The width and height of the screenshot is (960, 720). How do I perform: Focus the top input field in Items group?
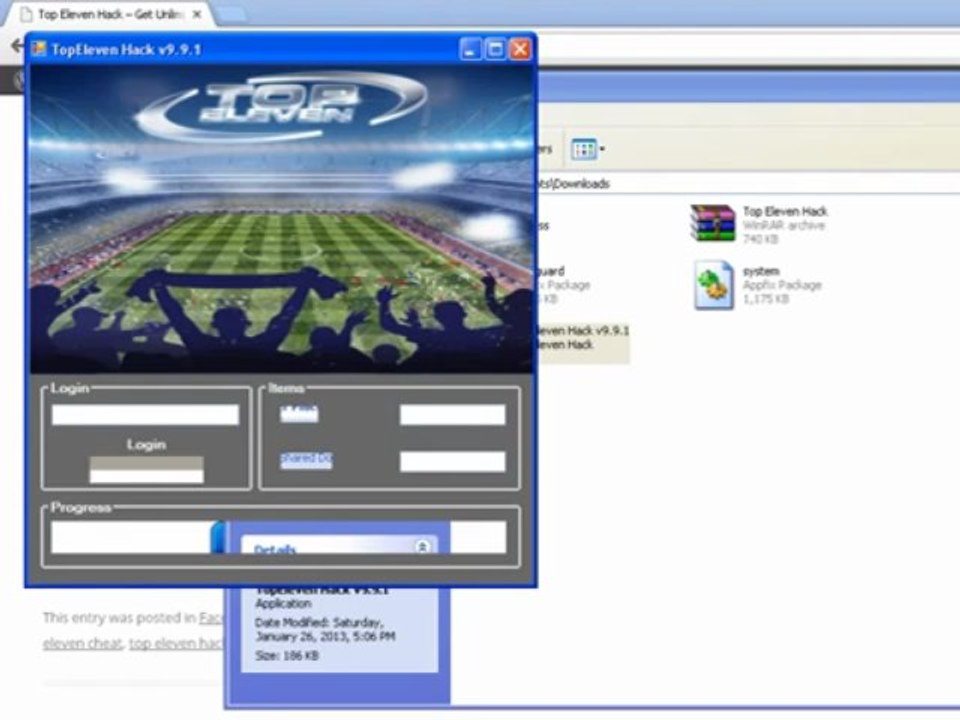coord(452,414)
